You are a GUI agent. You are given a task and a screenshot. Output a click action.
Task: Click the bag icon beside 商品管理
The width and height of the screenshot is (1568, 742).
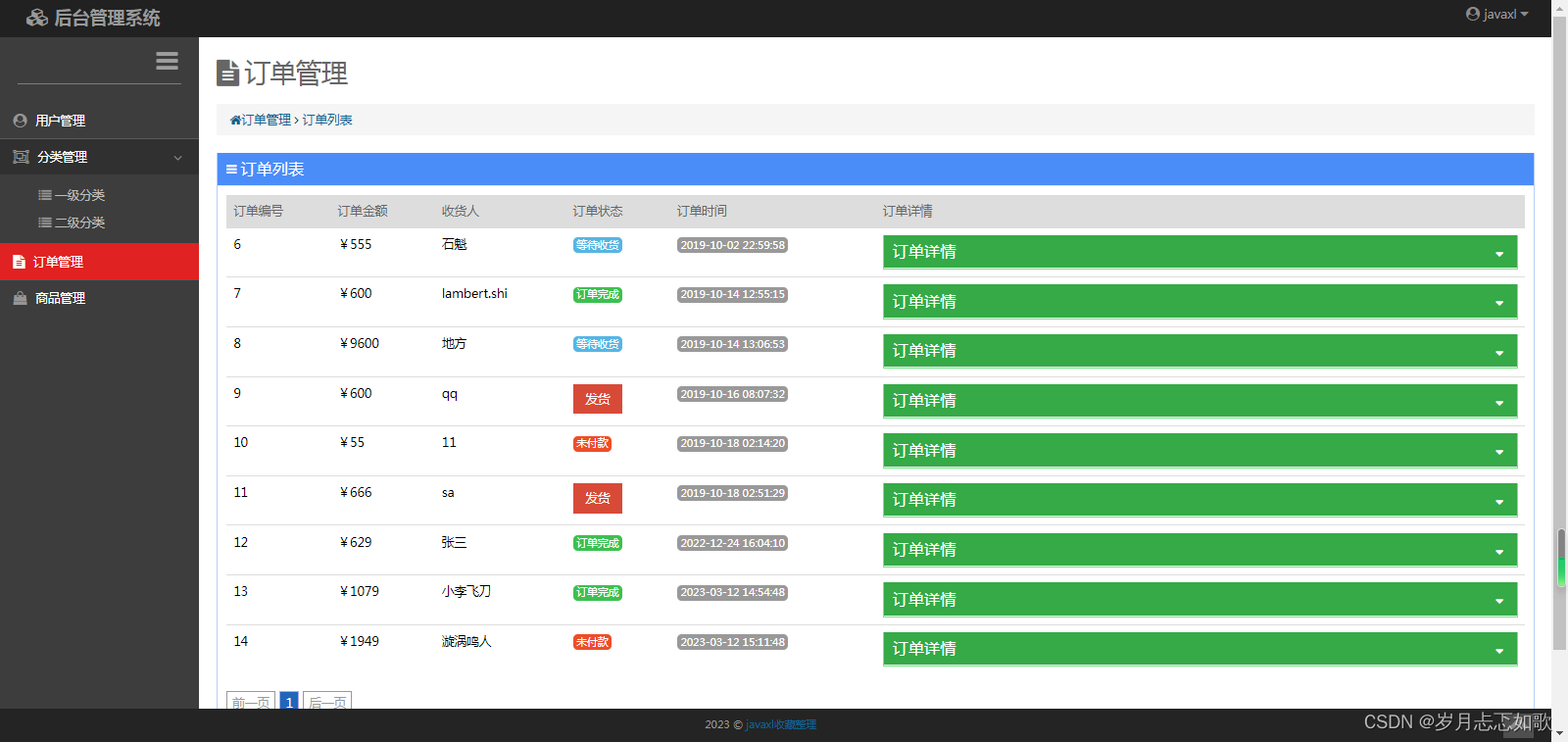tap(20, 298)
